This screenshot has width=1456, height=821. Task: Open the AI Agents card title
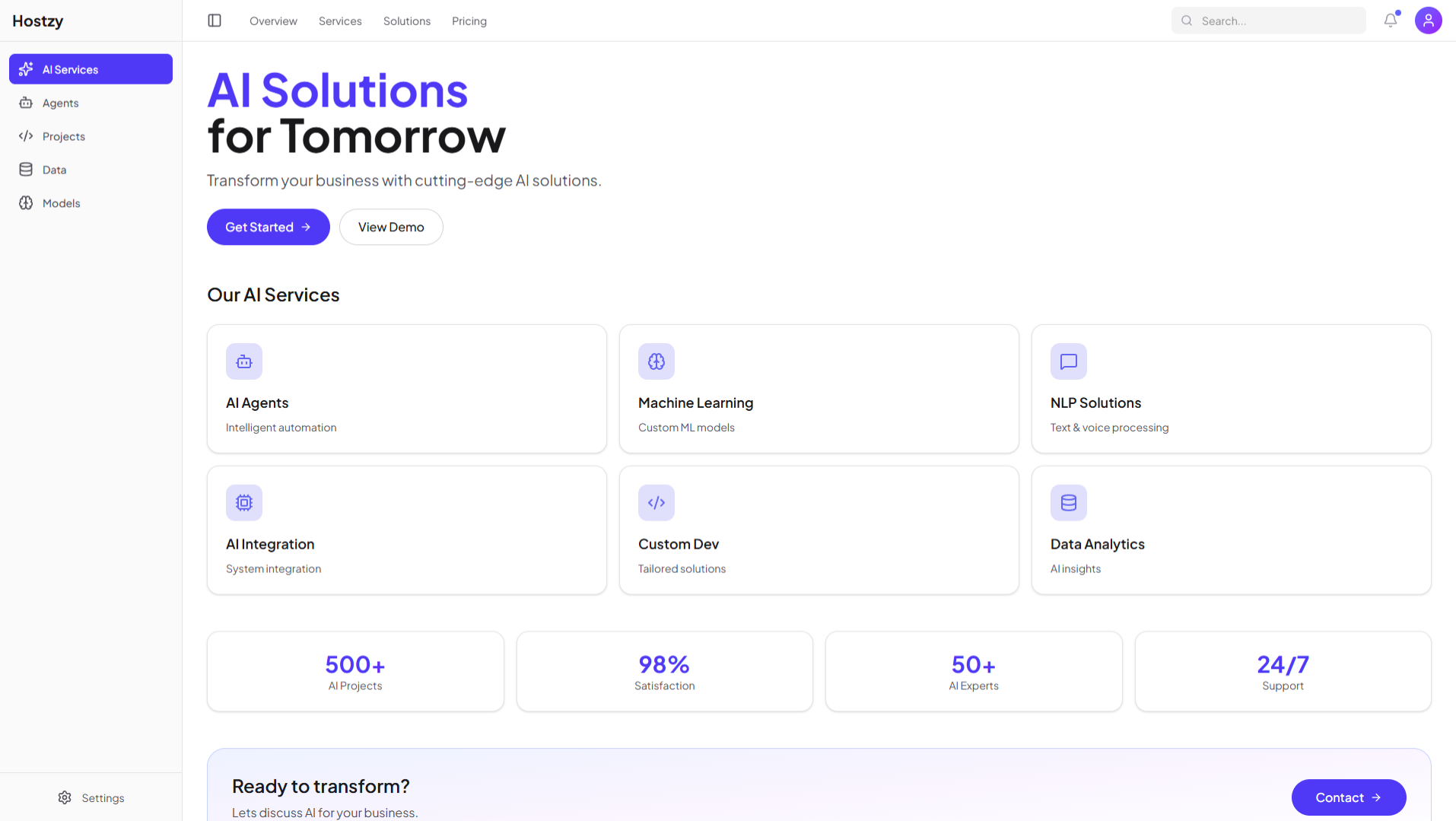(x=257, y=403)
